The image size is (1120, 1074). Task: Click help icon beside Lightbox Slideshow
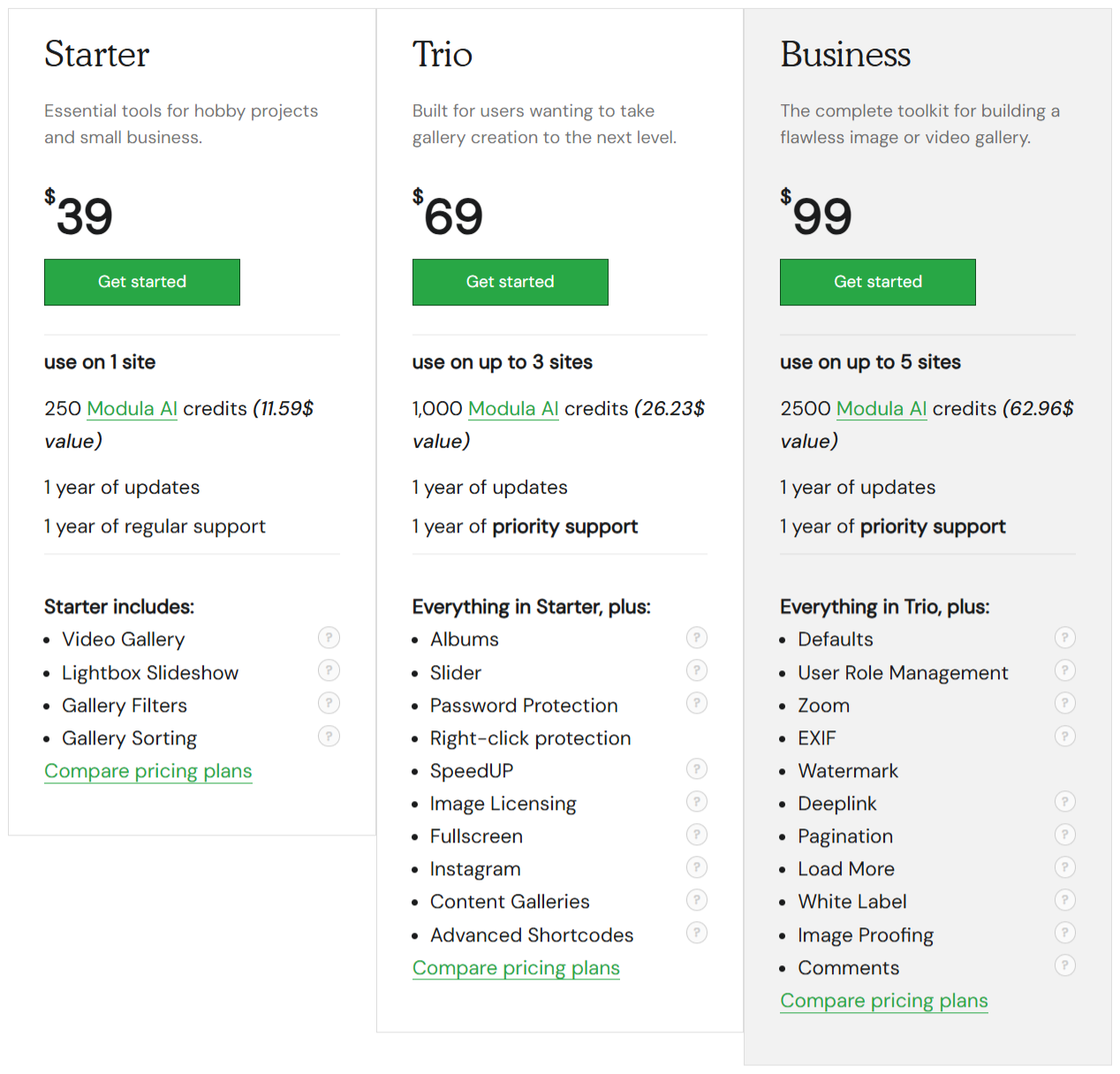click(x=329, y=670)
